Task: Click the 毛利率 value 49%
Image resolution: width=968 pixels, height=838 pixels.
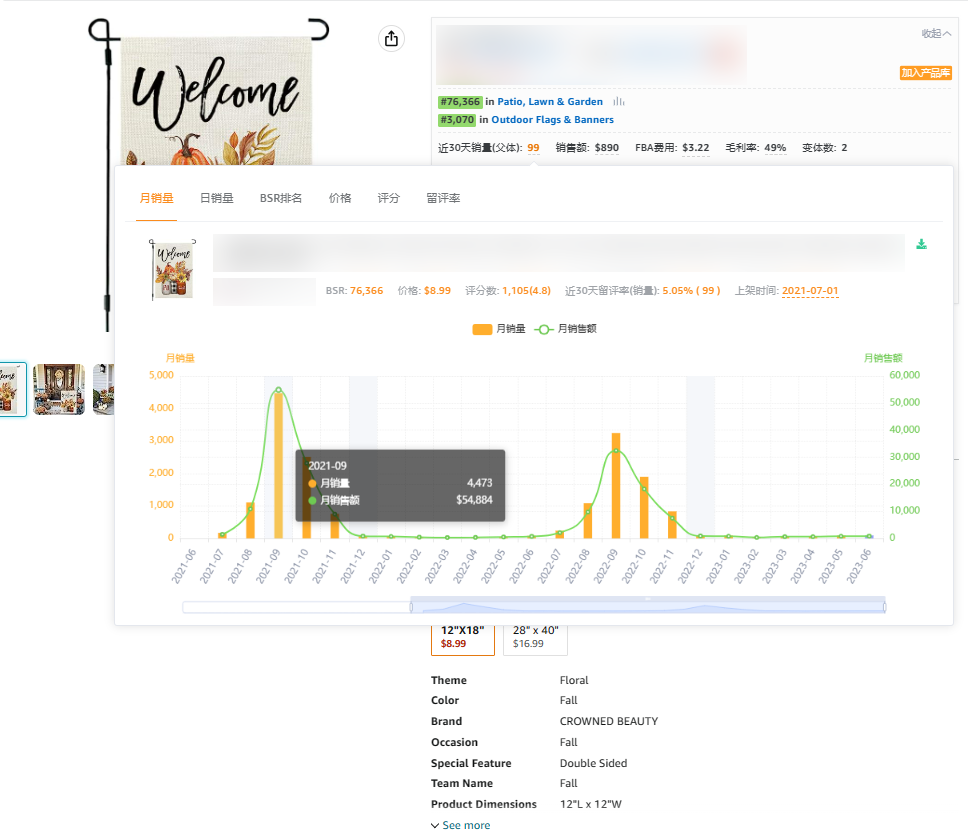Action: coord(775,148)
